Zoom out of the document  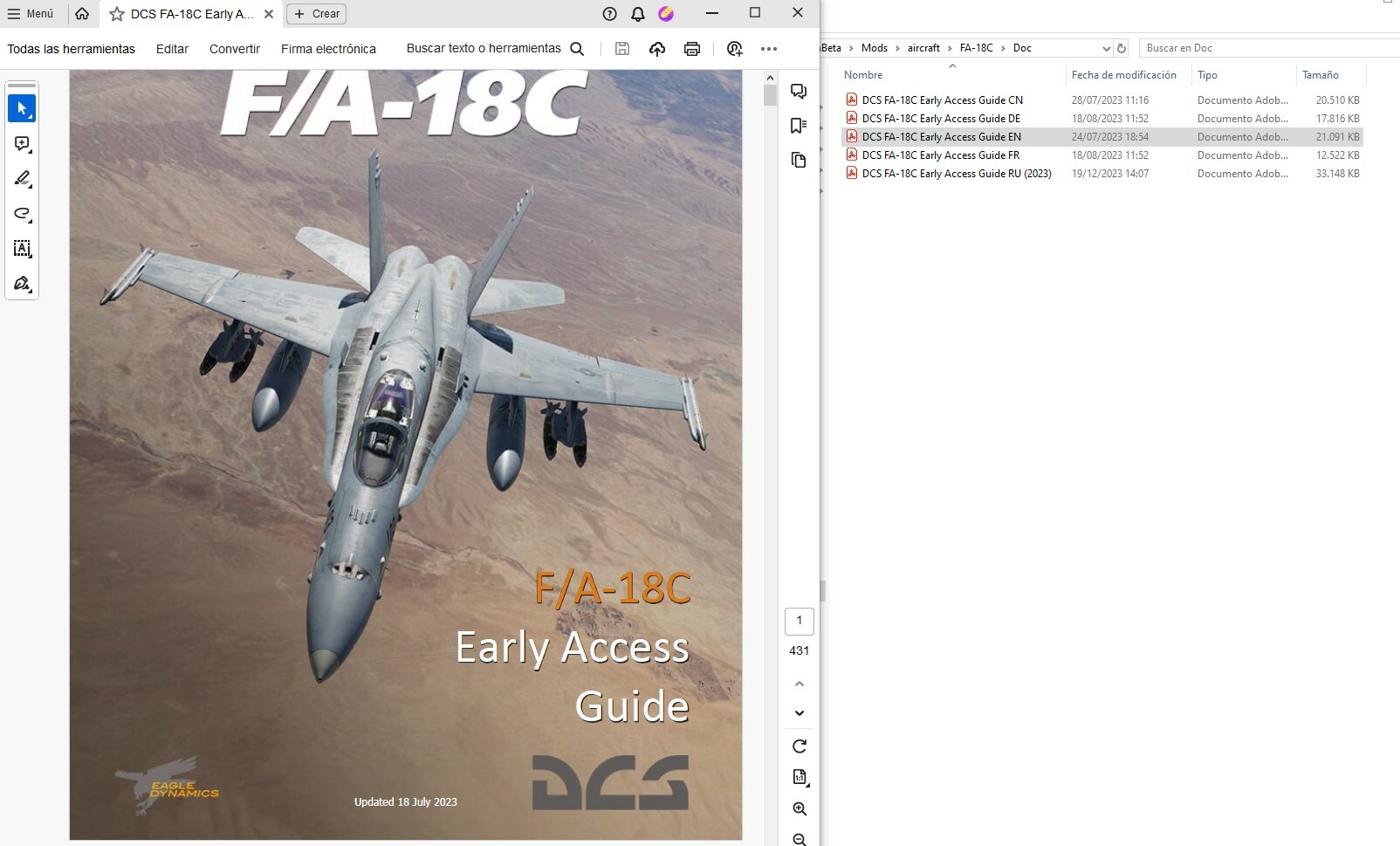(x=800, y=839)
